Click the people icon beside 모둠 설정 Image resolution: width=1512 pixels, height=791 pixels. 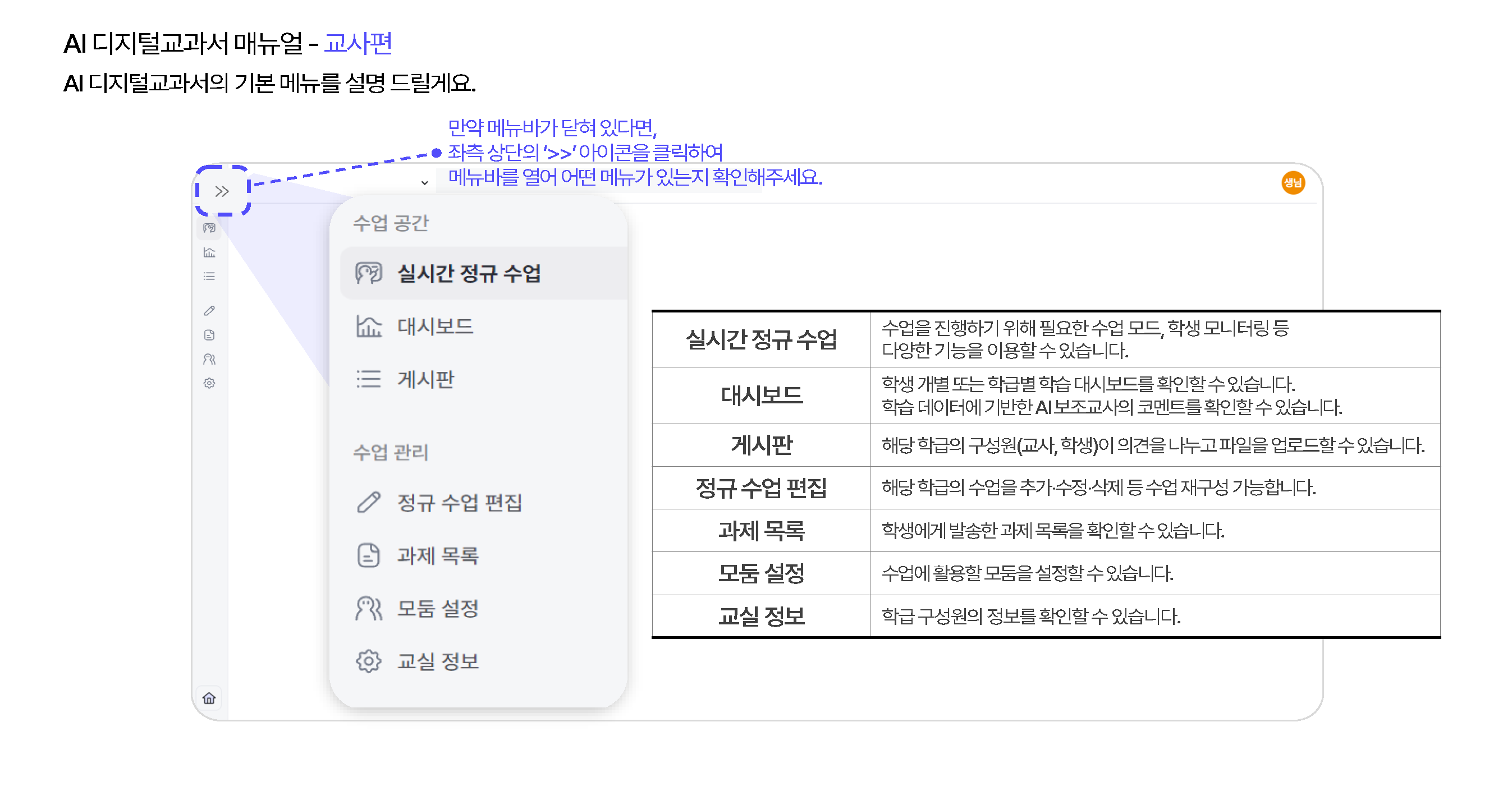[369, 609]
